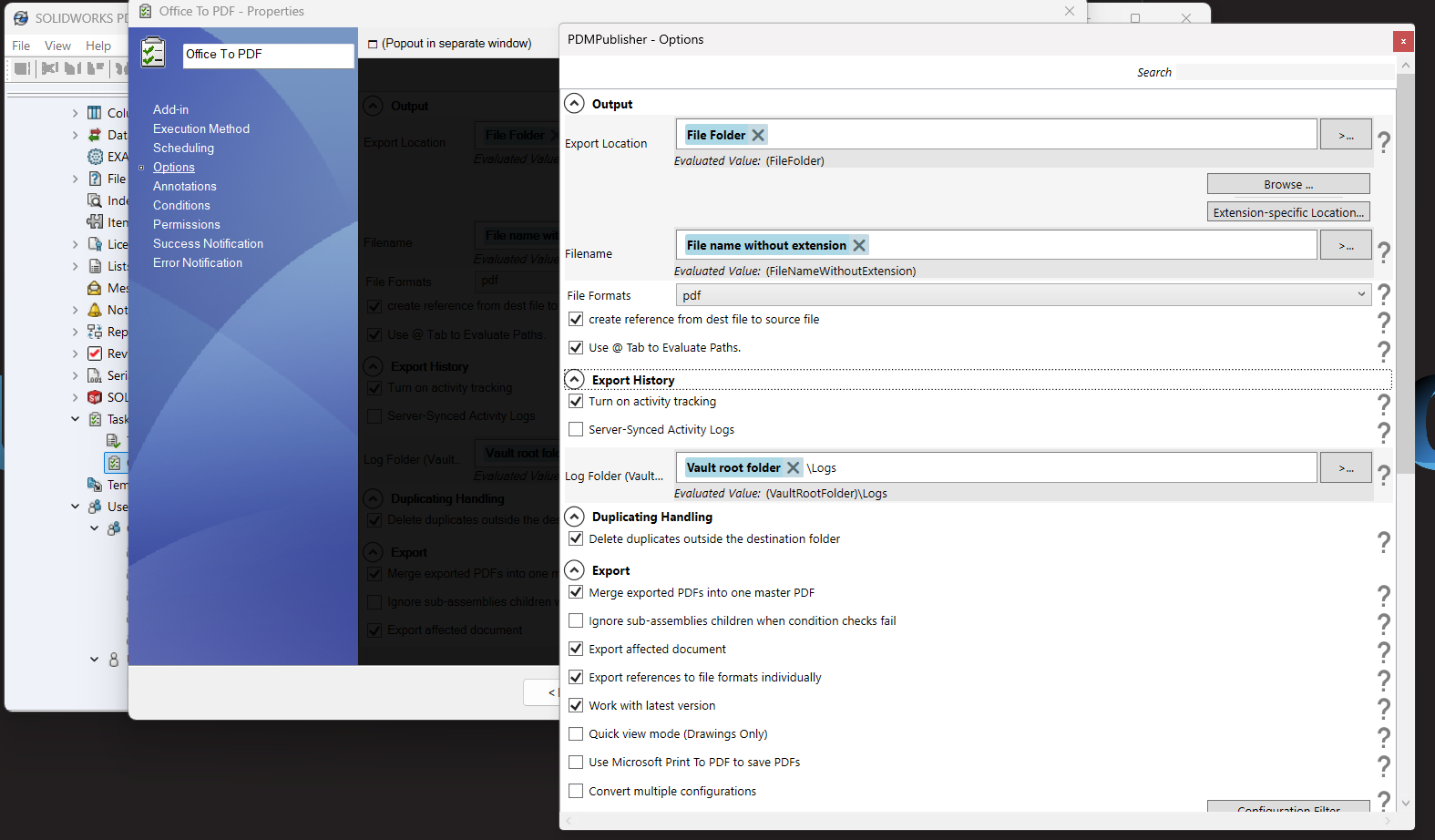Enable Quick view mode (Drawings Only)

(576, 733)
